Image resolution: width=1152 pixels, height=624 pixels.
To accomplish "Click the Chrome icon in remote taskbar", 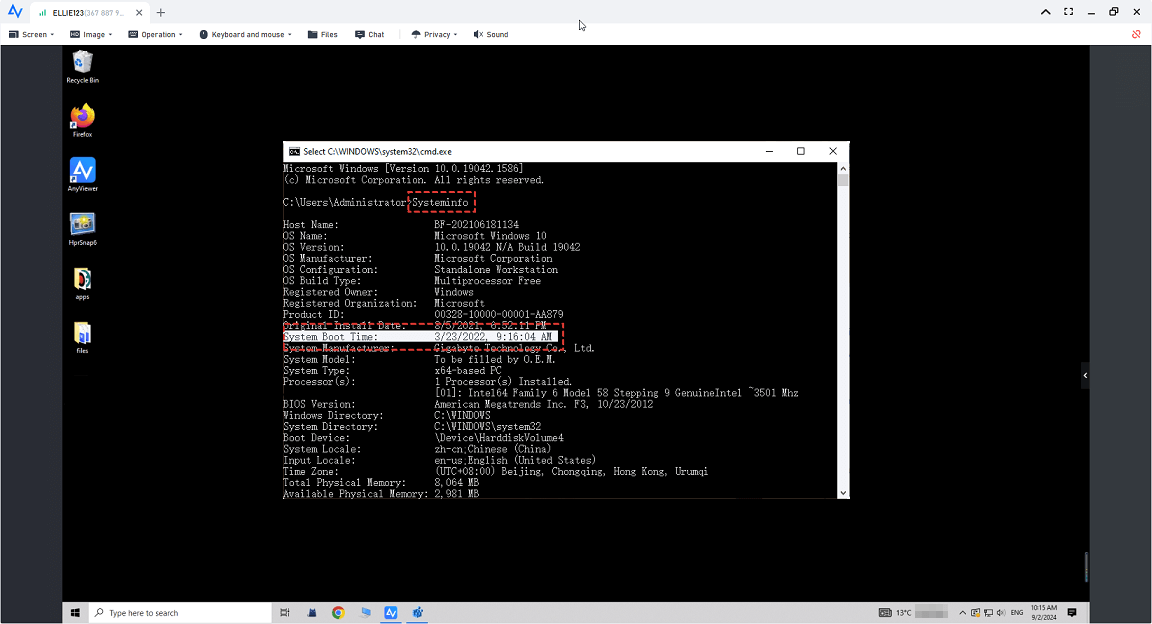I will click(338, 612).
